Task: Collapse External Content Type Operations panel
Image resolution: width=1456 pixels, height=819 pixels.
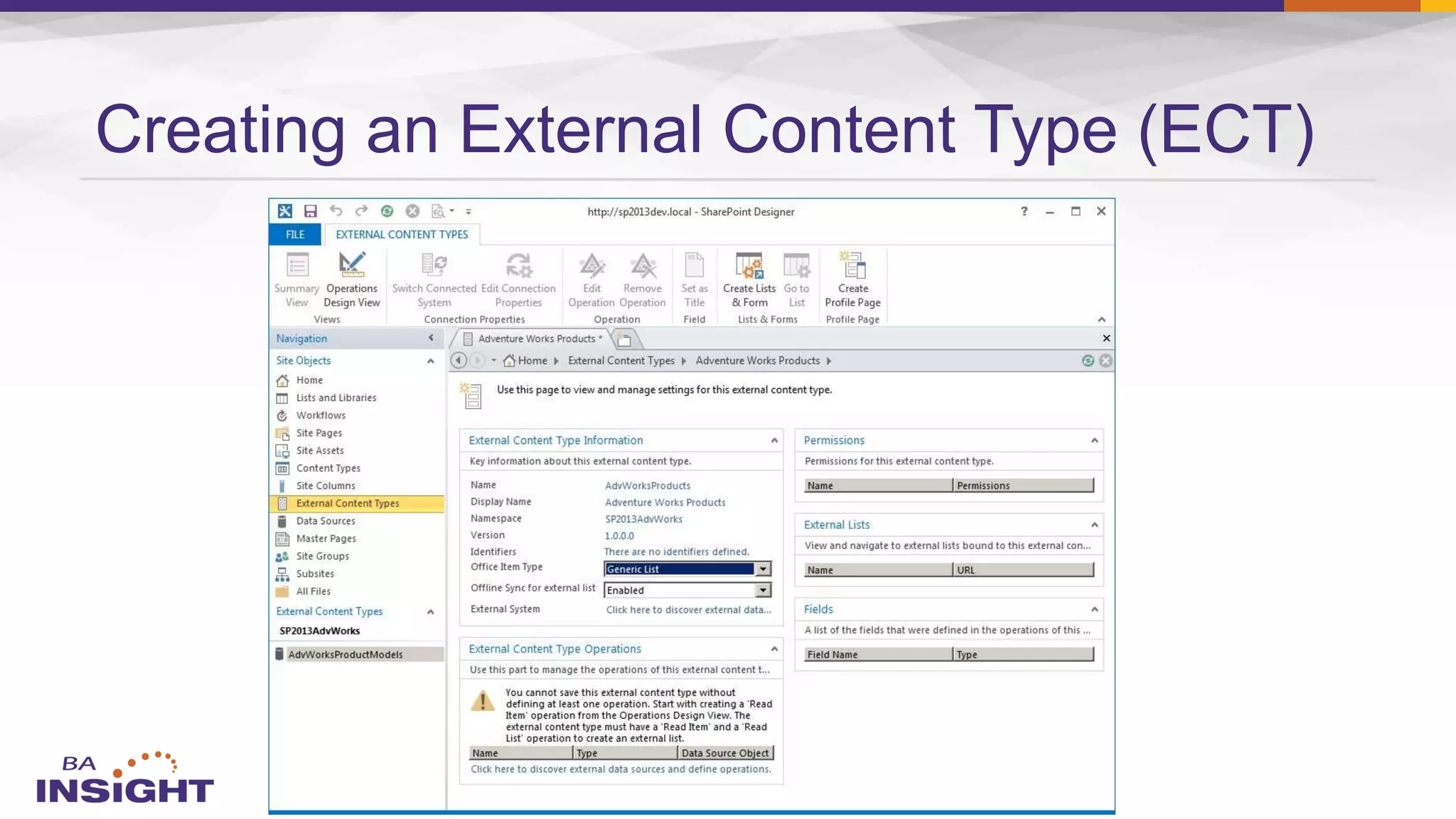Action: pyautogui.click(x=774, y=649)
